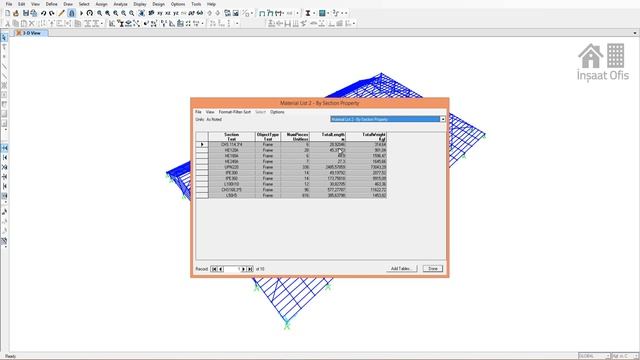640x360 pixels.
Task: Click the Rubber Band Zoom magnifier icon
Action: [x=99, y=13]
